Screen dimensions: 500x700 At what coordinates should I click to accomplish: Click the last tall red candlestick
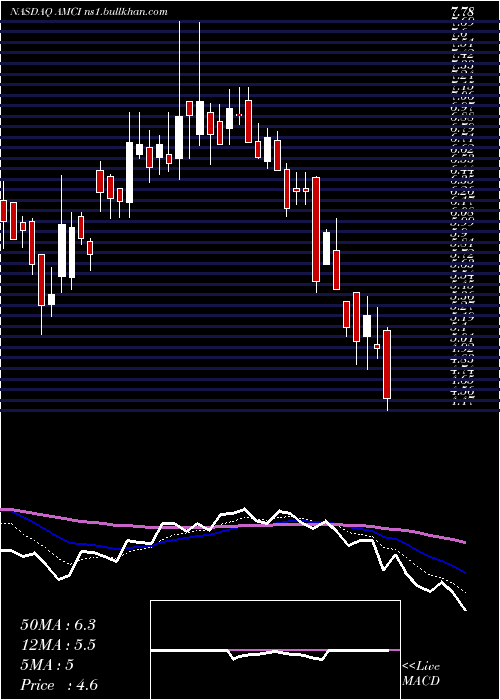(387, 364)
